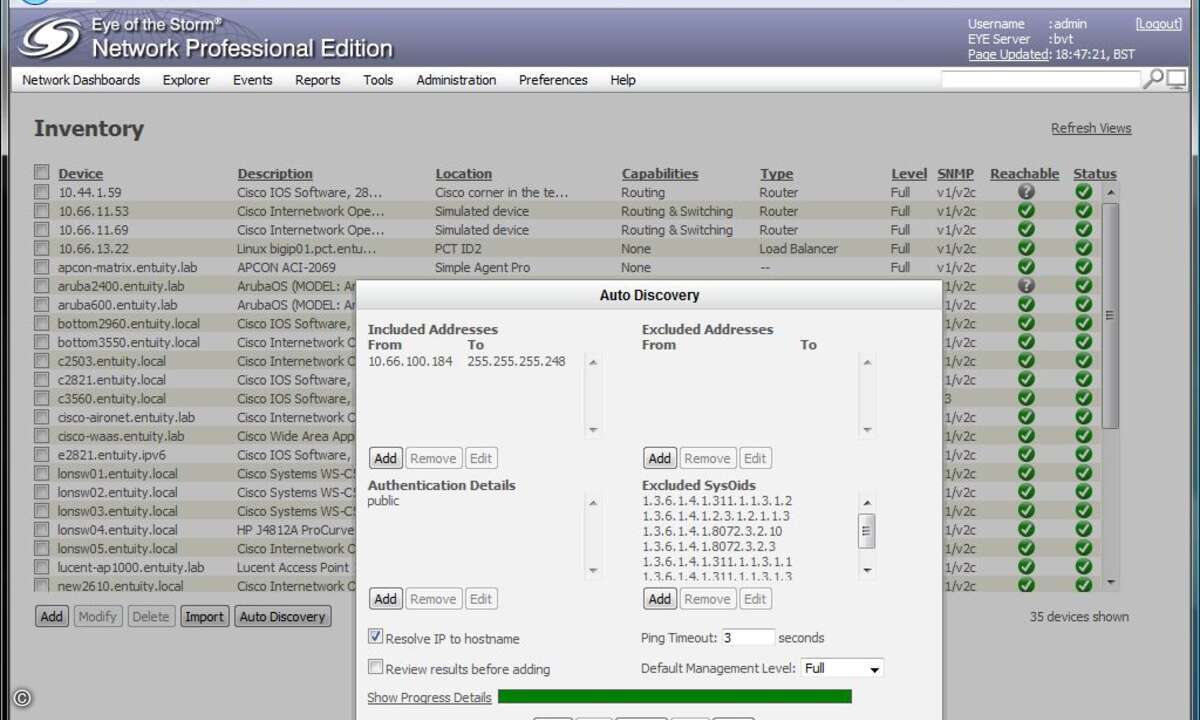
Task: Click the grey question-mark Reachable icon for 10.44.1.59
Action: (1026, 192)
